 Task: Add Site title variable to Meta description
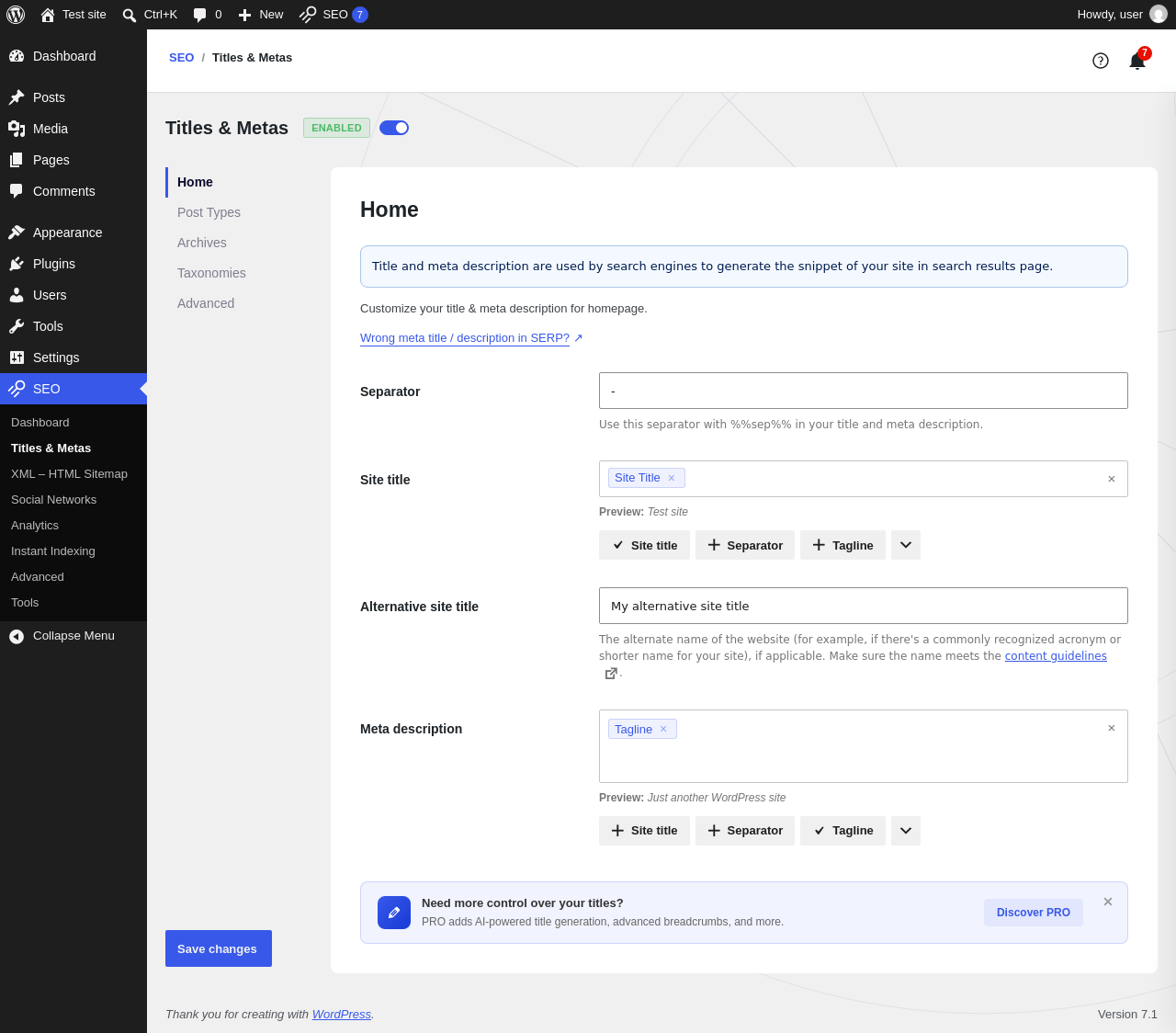tap(644, 831)
